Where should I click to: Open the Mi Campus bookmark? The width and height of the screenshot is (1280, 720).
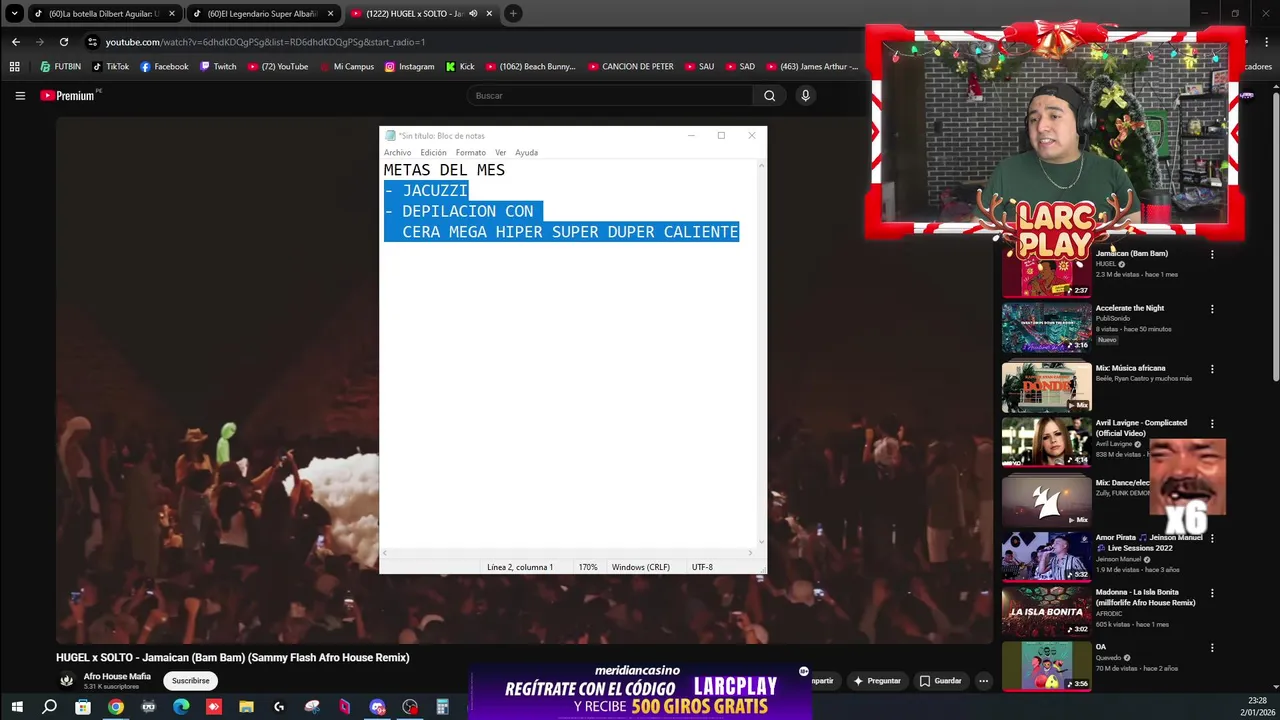pos(346,67)
